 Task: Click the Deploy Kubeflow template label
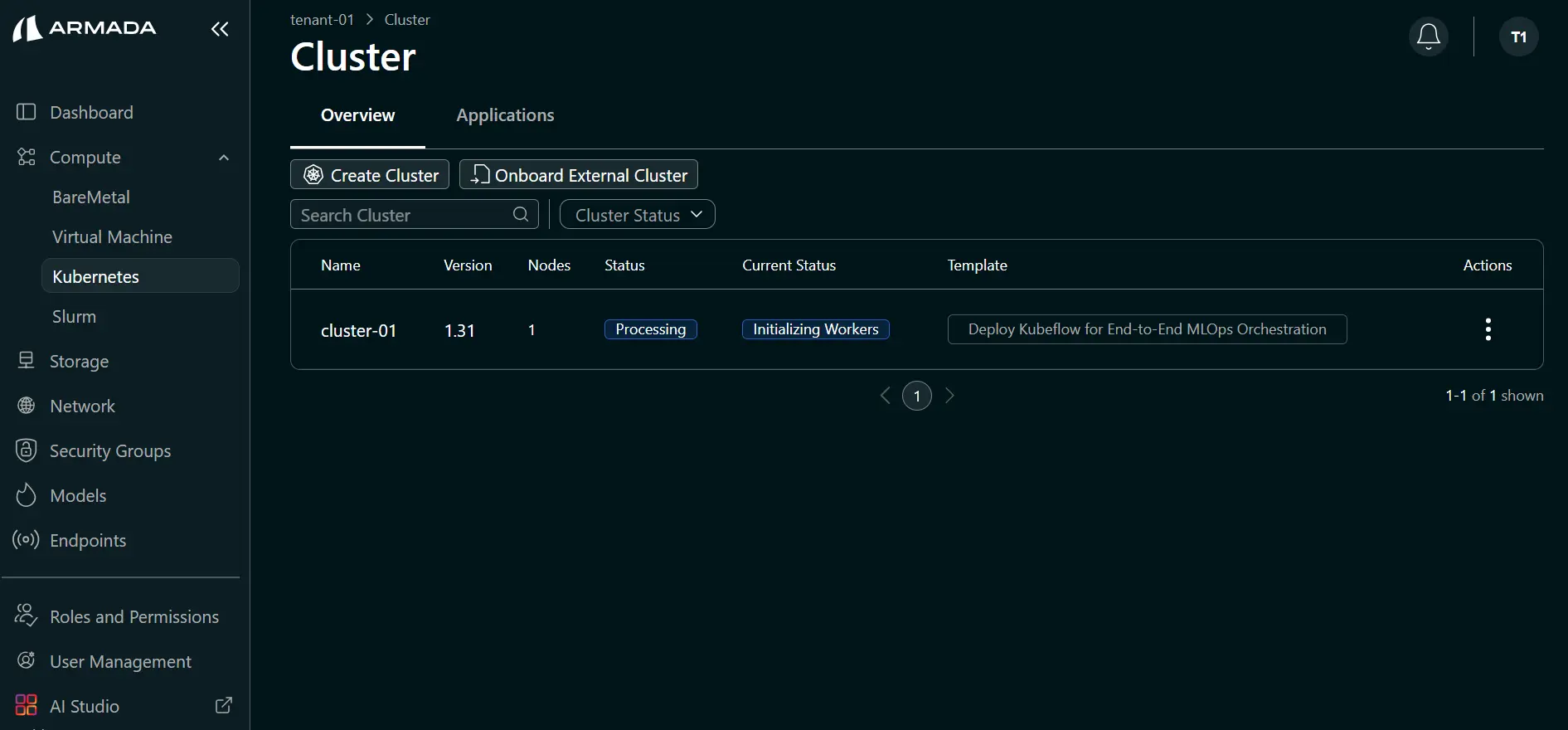[1148, 329]
